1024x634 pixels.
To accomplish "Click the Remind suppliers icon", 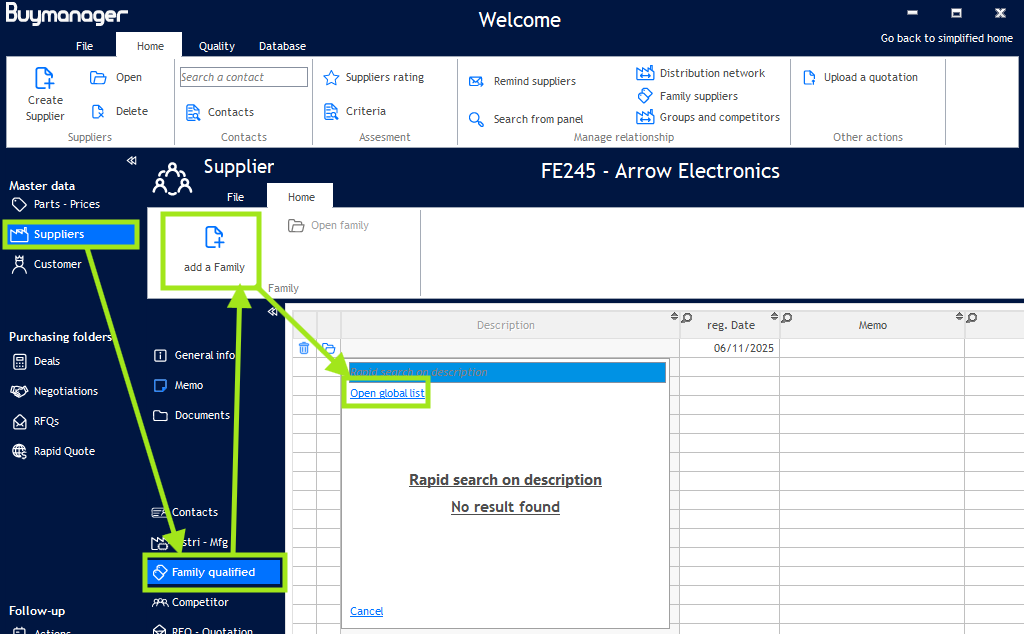I will click(476, 82).
